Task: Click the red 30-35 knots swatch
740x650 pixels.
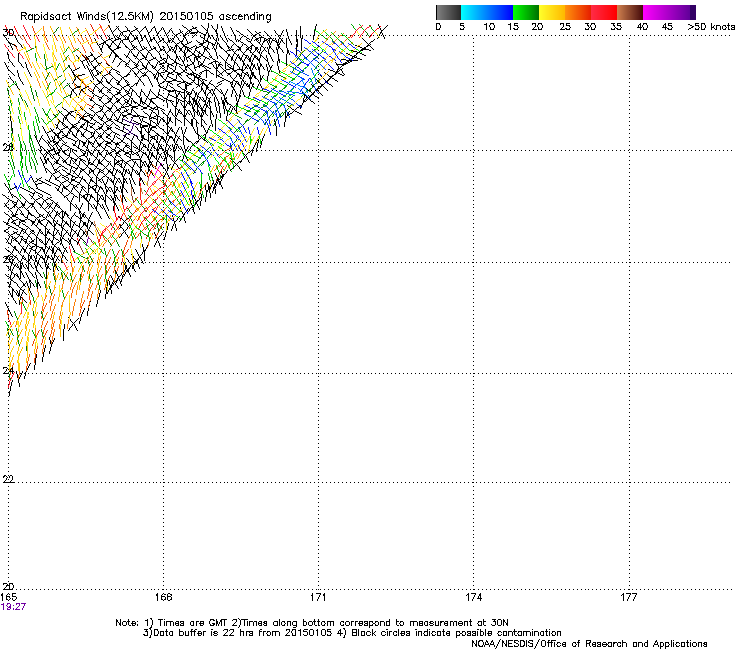Action: (604, 12)
